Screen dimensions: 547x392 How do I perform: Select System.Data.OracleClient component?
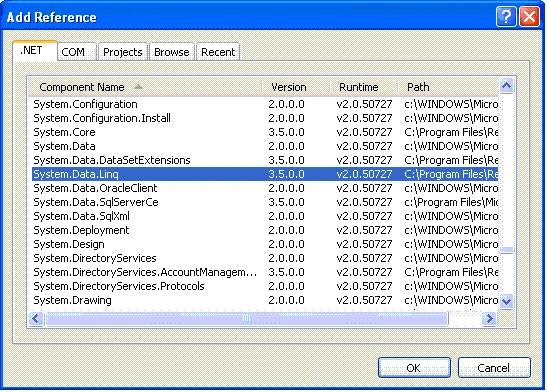point(265,188)
